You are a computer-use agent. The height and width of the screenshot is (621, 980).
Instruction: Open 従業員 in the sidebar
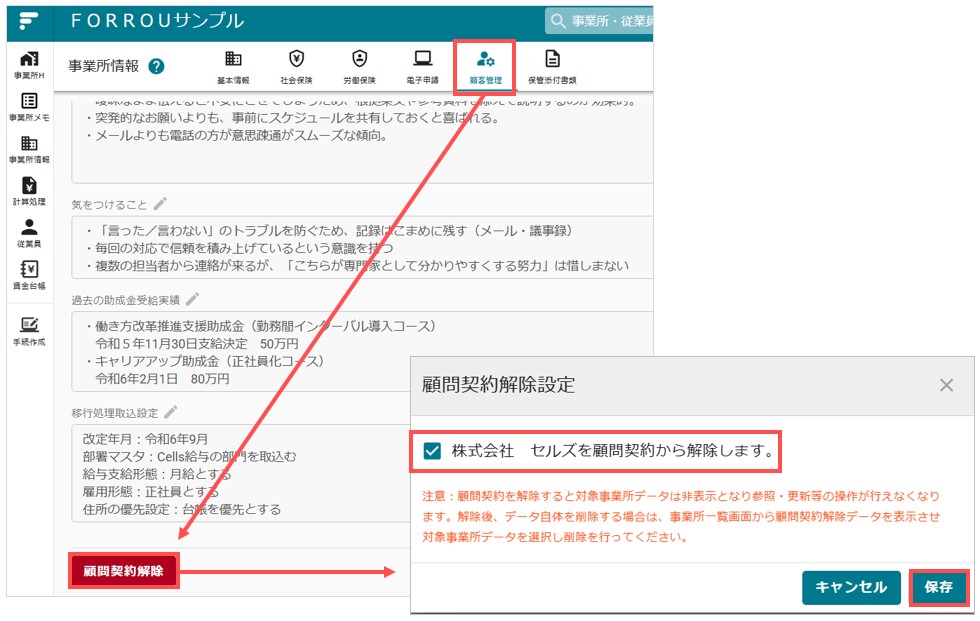coord(29,233)
